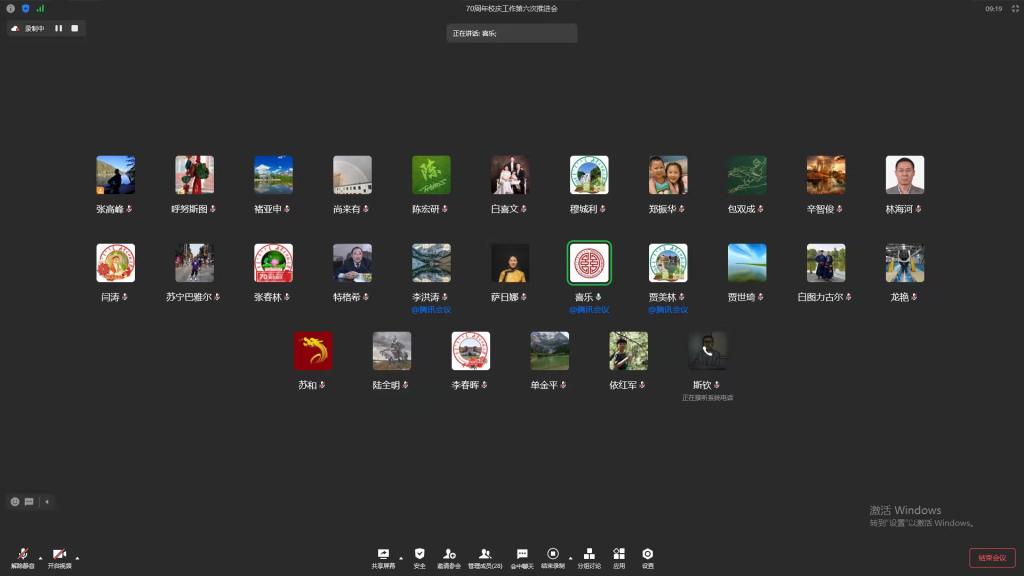1024x576 pixels.
Task: Collapse the reaction bar with the arrow
Action: tap(46, 502)
